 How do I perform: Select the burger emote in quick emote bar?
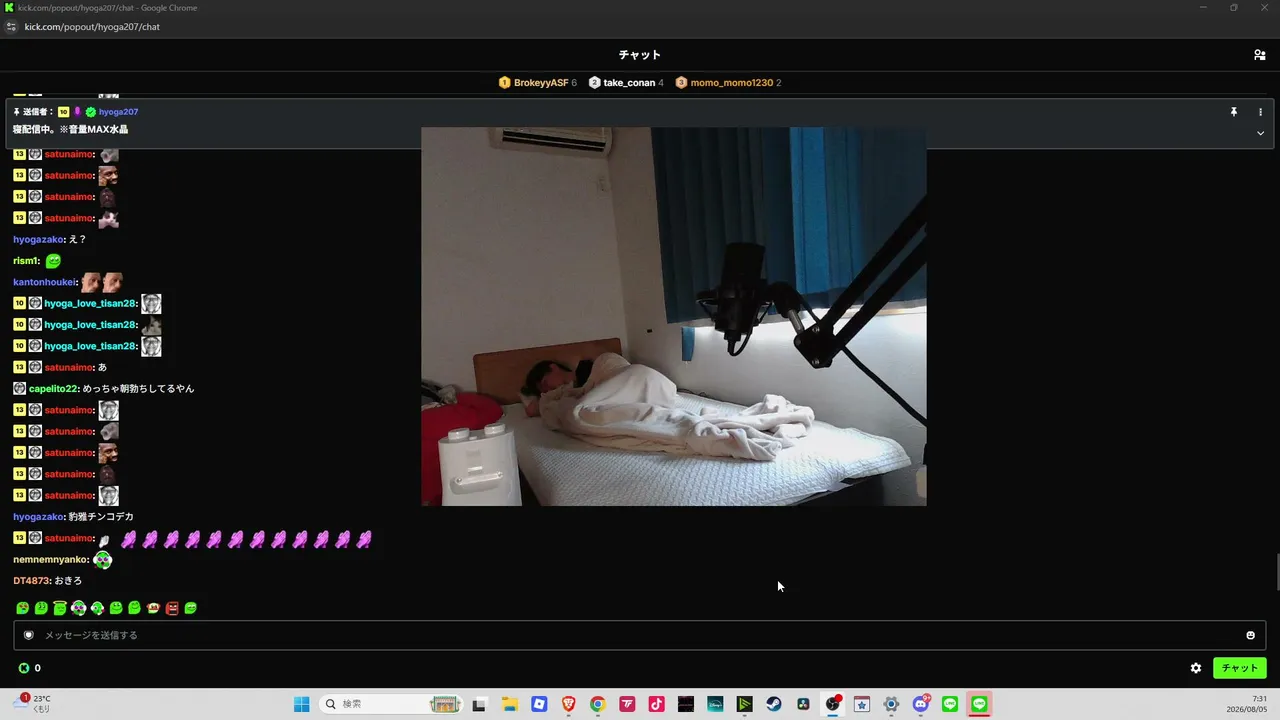coord(153,608)
